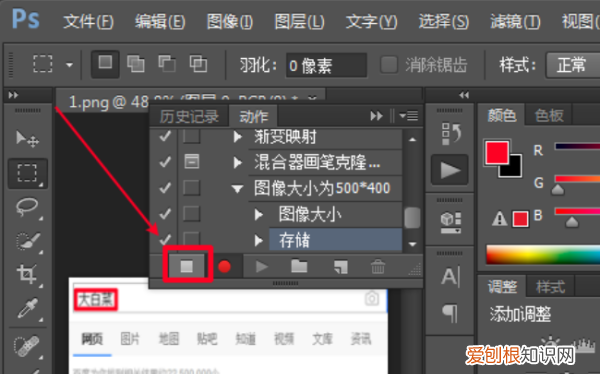Toggle dialog icon for 混合器画笔克隆 action
The image size is (600, 374).
pyautogui.click(x=191, y=162)
